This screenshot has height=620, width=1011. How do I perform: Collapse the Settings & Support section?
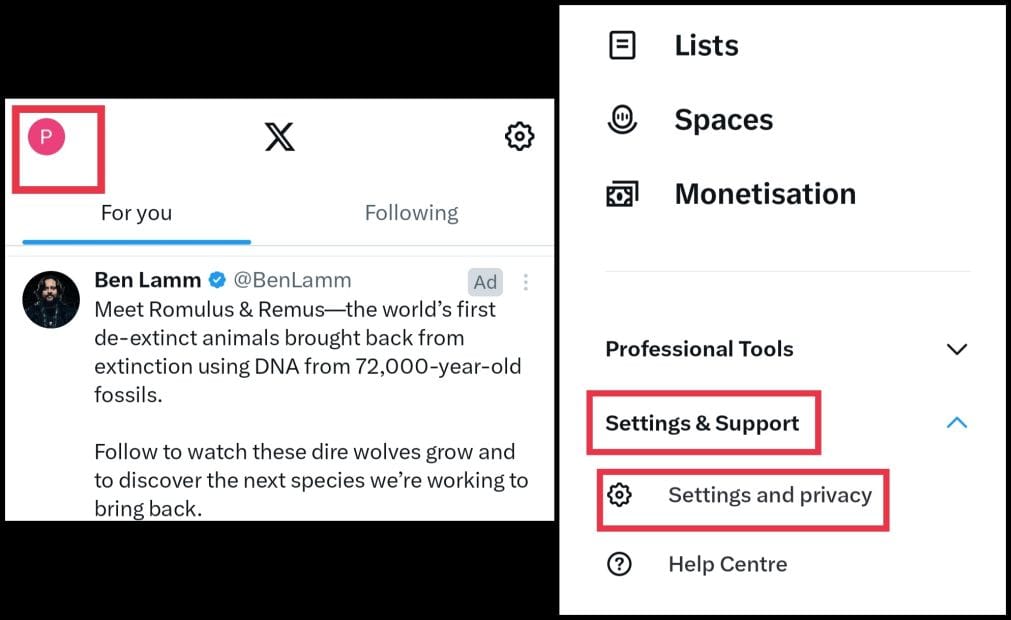[956, 423]
